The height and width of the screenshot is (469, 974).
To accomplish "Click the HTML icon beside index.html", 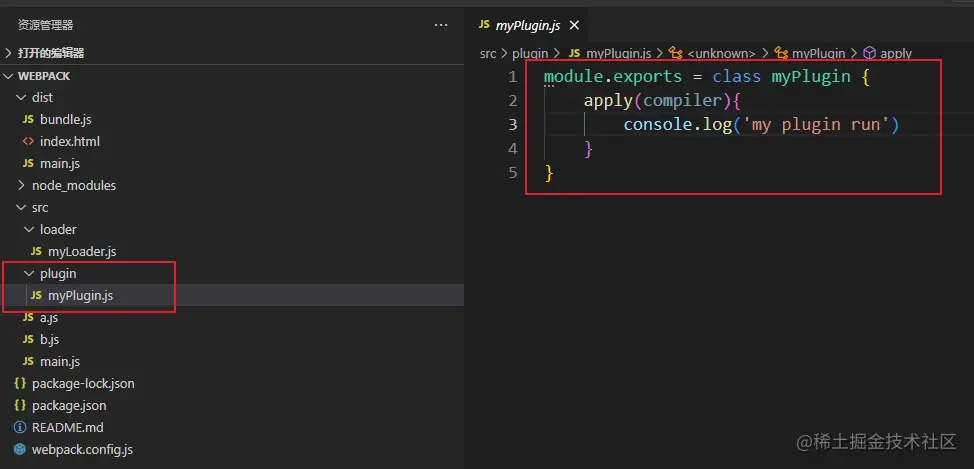I will [x=28, y=142].
